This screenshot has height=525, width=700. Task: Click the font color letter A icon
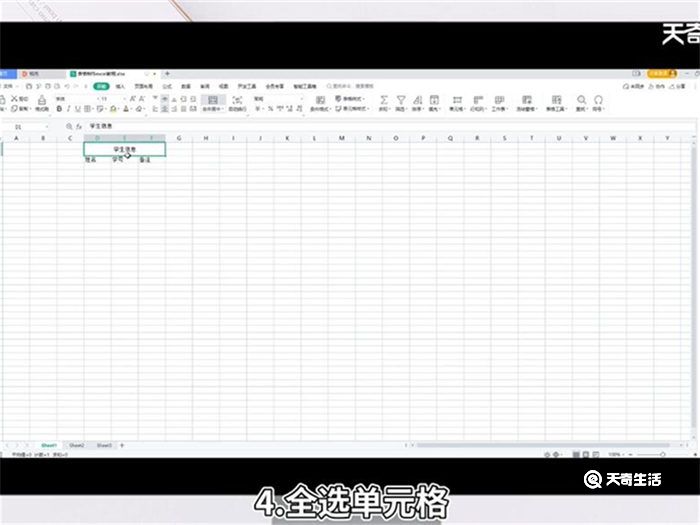pyautogui.click(x=126, y=109)
